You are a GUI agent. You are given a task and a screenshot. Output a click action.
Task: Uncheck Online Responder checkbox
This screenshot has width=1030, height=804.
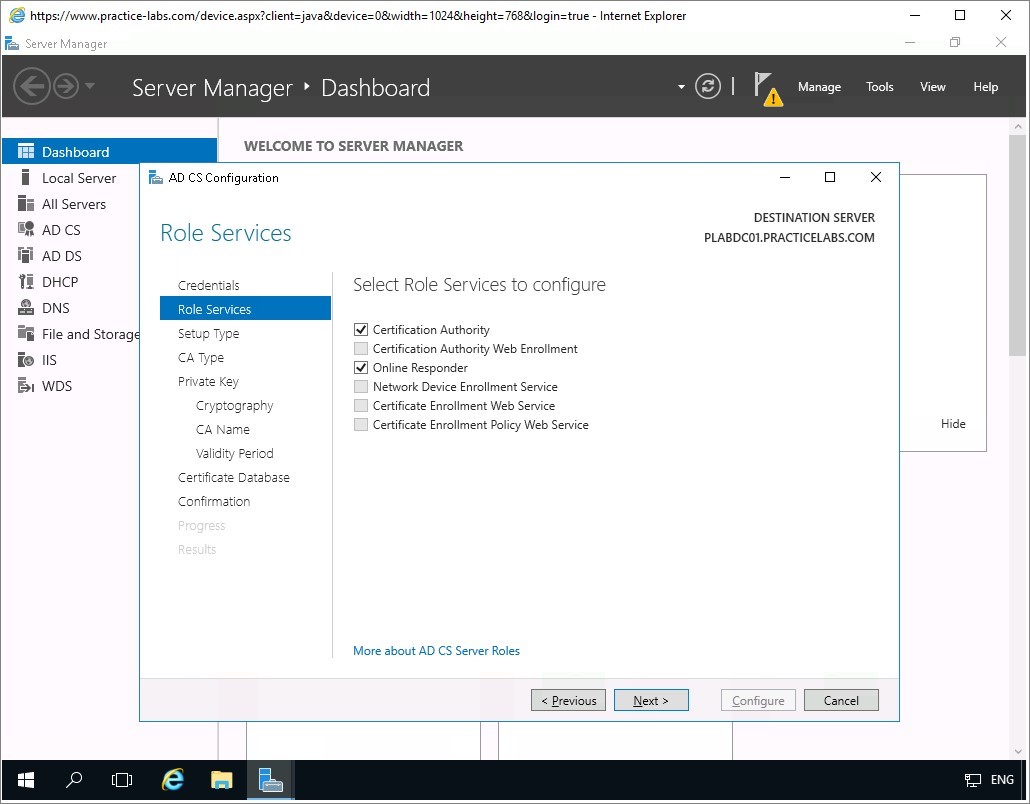tap(361, 368)
